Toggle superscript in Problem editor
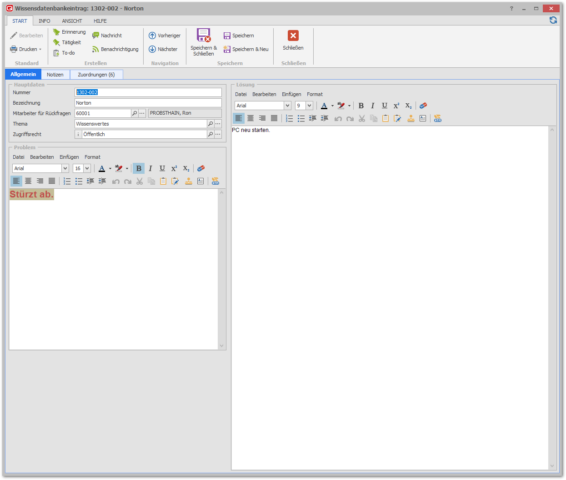566x480 pixels. 174,168
